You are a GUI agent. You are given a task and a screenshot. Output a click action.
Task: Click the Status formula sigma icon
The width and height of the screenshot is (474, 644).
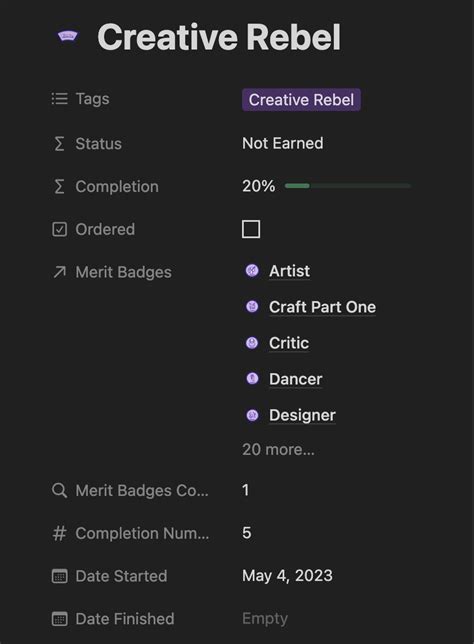[60, 144]
